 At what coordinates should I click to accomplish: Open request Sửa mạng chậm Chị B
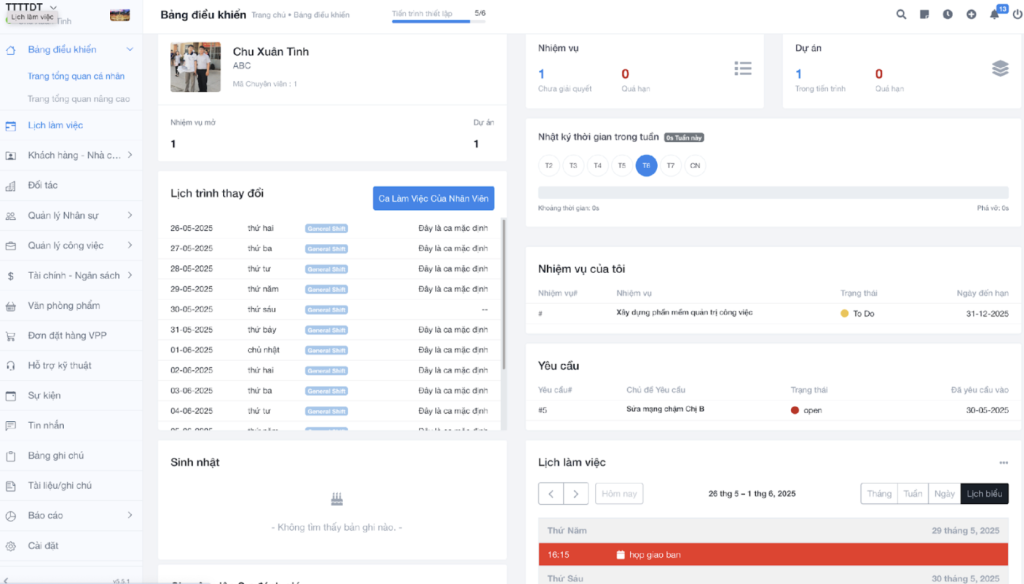[665, 410]
